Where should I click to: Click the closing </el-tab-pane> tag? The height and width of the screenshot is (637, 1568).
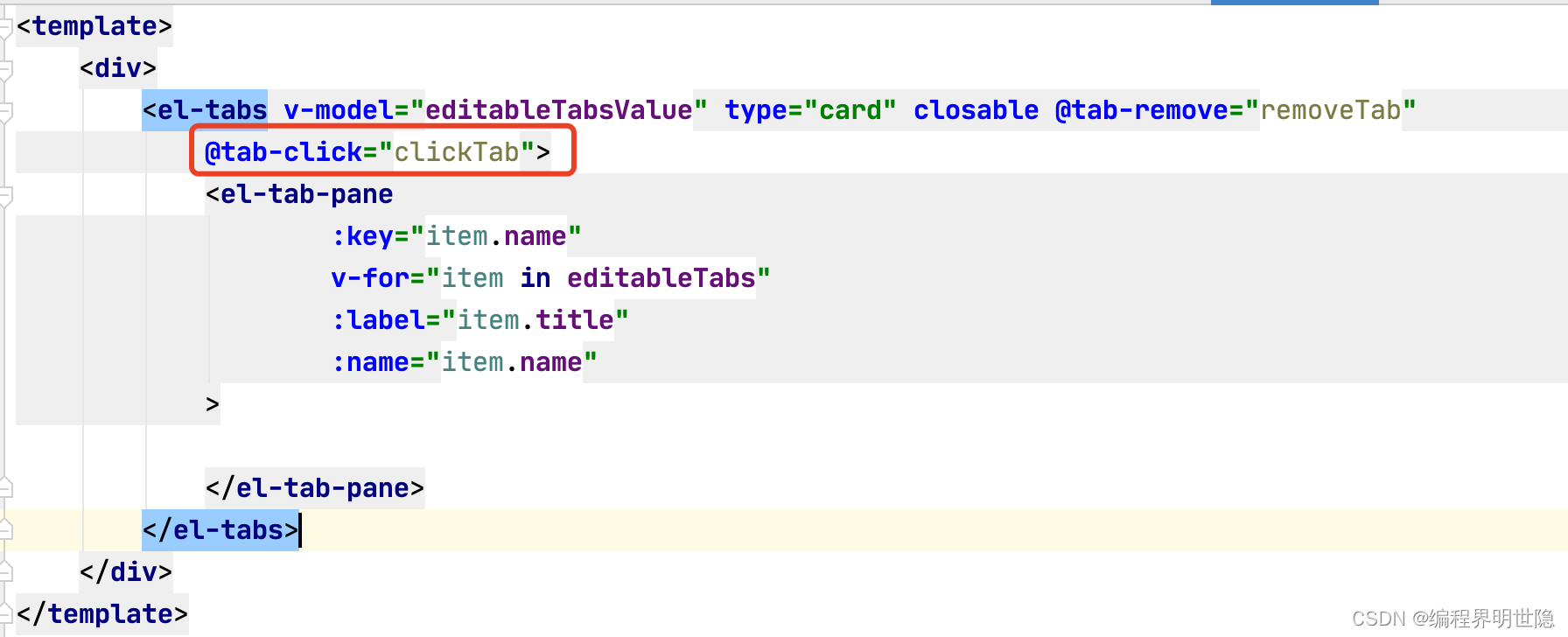tap(315, 488)
